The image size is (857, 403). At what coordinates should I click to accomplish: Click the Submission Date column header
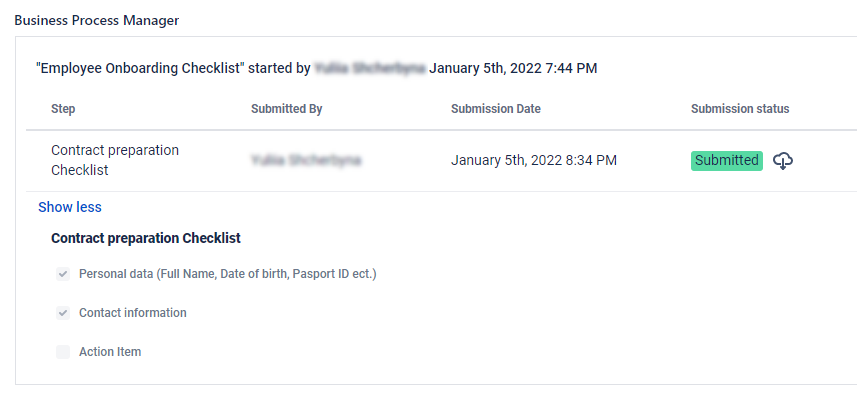click(x=497, y=109)
